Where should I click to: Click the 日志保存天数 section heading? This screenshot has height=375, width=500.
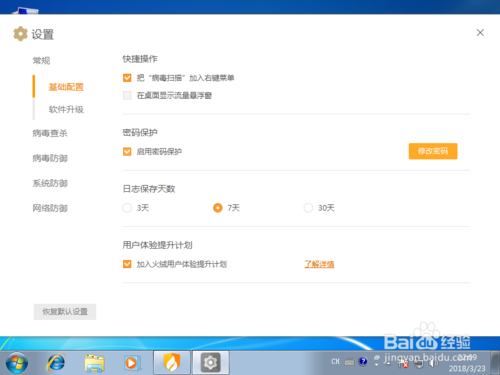pyautogui.click(x=149, y=189)
